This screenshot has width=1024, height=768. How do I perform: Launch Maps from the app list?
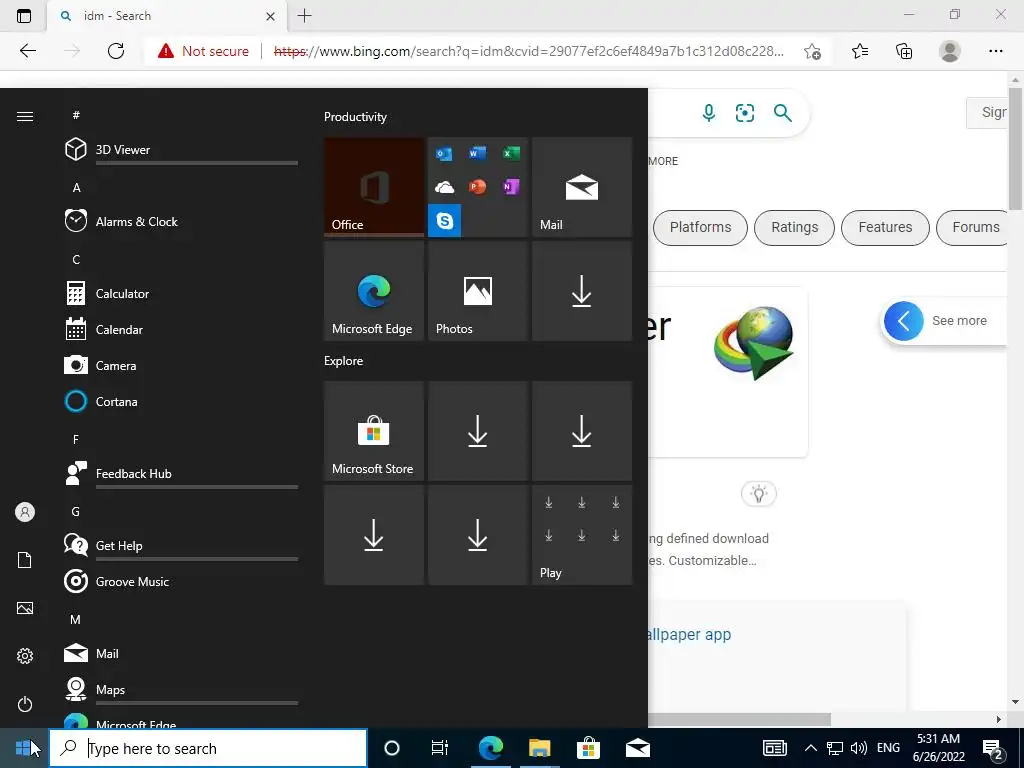181,690
